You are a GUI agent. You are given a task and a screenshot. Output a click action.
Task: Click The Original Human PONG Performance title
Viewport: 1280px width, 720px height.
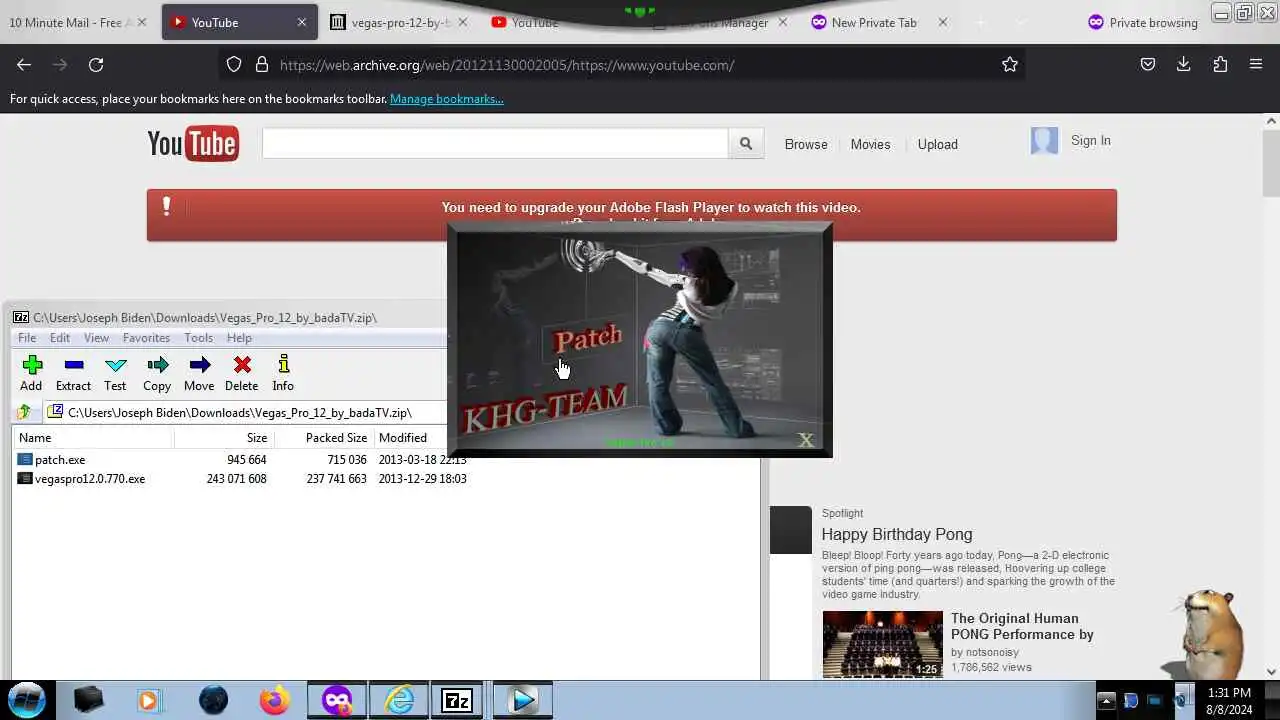pyautogui.click(x=1022, y=626)
